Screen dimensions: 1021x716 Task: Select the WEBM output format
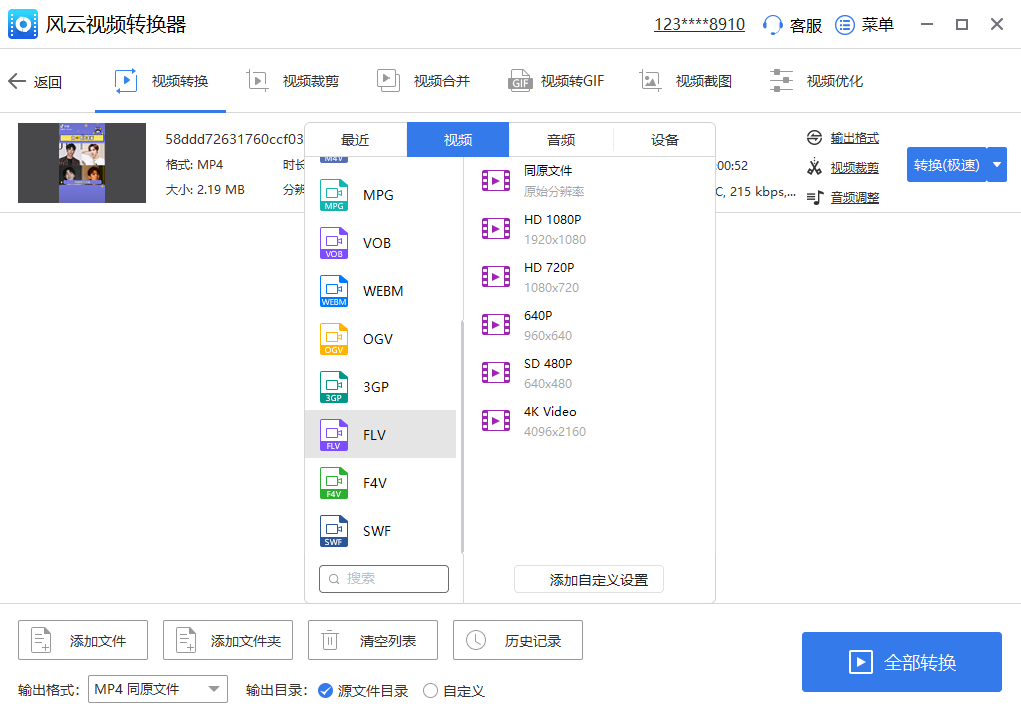point(382,291)
